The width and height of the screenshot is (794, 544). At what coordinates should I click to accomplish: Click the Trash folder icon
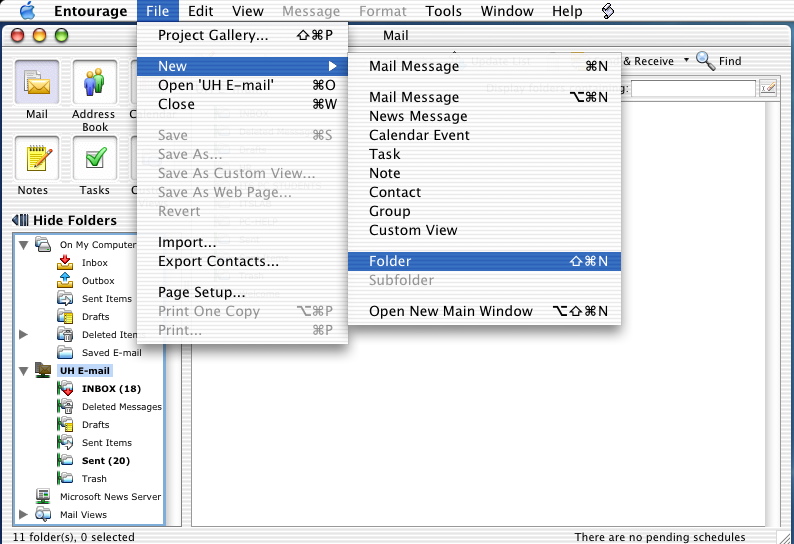pos(65,478)
